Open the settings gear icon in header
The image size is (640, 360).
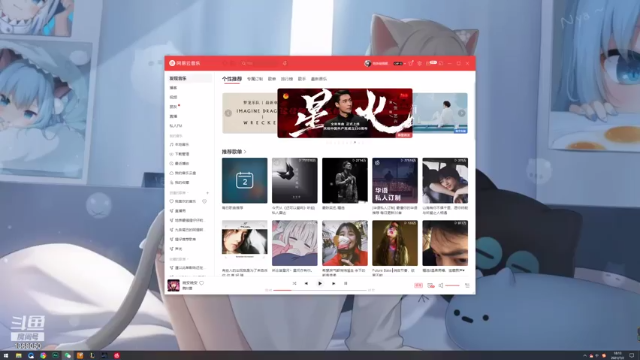pos(420,63)
